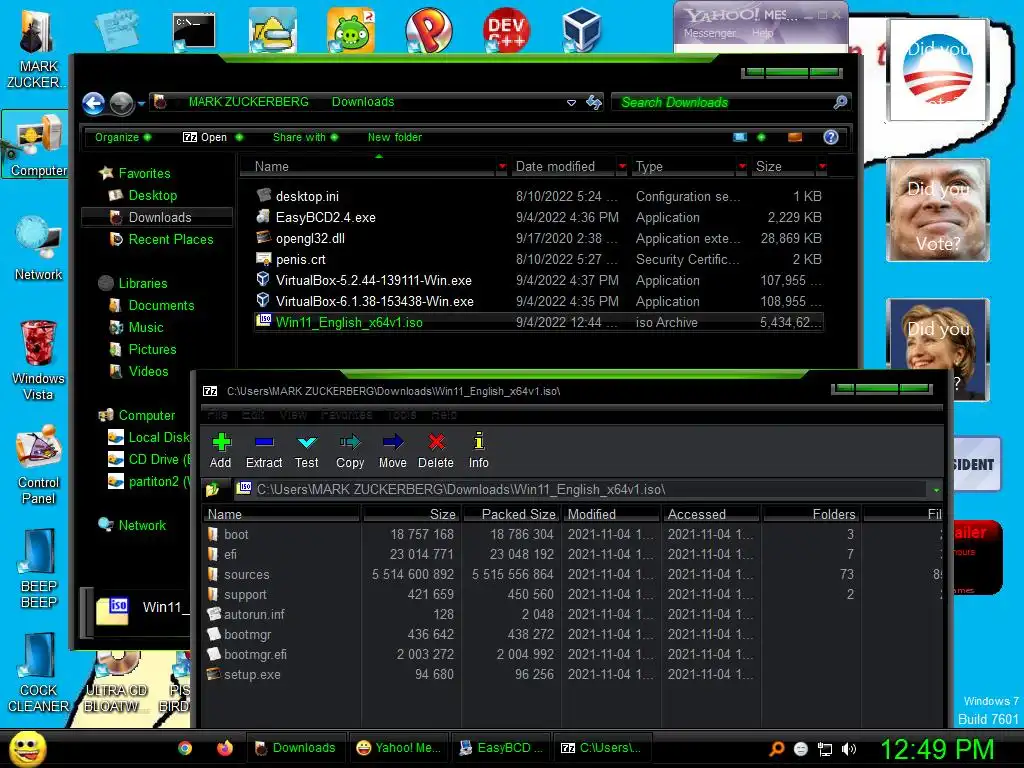This screenshot has width=1024, height=768.
Task: Click the Copy icon in 7-Zip toolbar
Action: click(350, 443)
